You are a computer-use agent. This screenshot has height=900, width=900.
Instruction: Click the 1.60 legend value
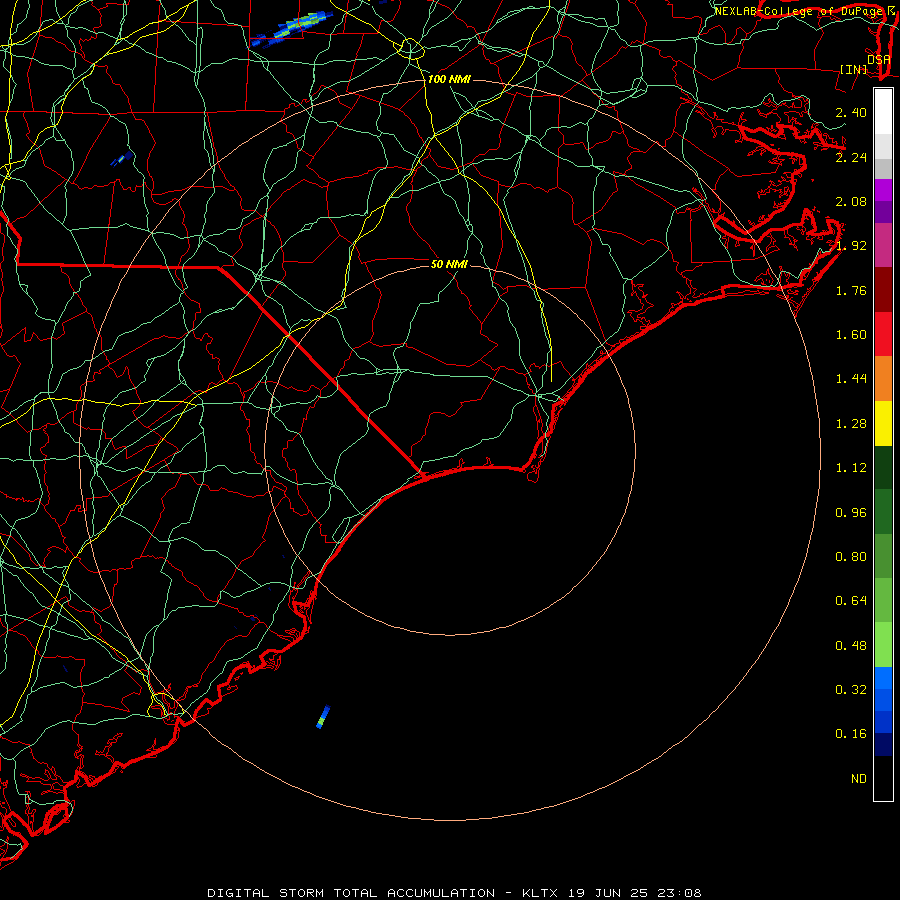coord(851,335)
